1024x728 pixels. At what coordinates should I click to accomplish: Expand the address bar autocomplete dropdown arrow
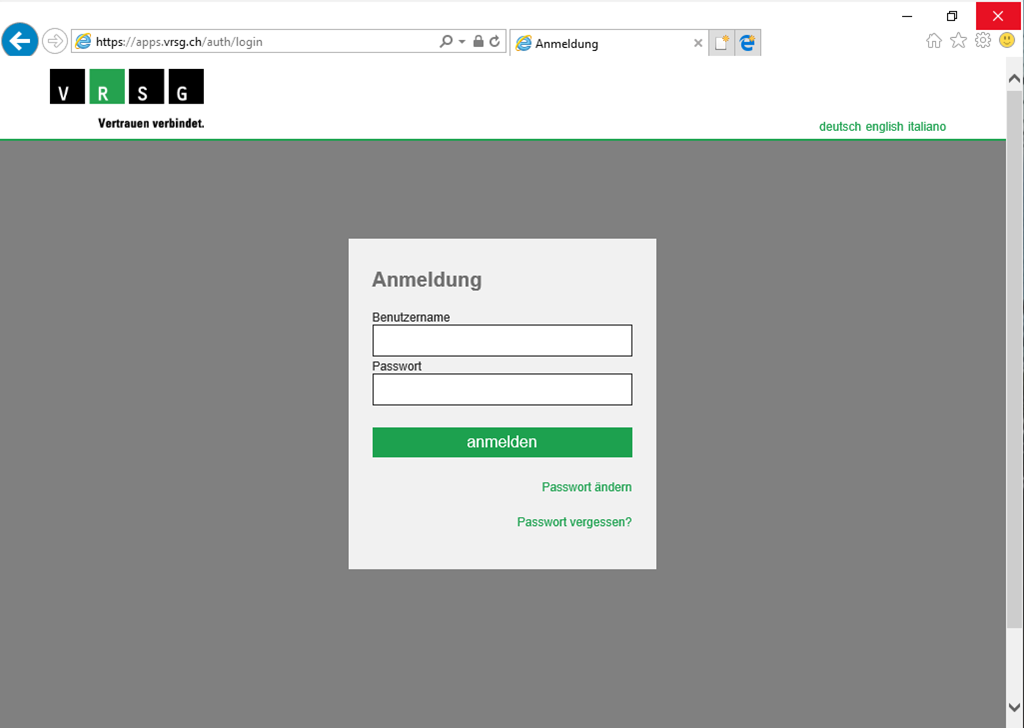(x=462, y=42)
